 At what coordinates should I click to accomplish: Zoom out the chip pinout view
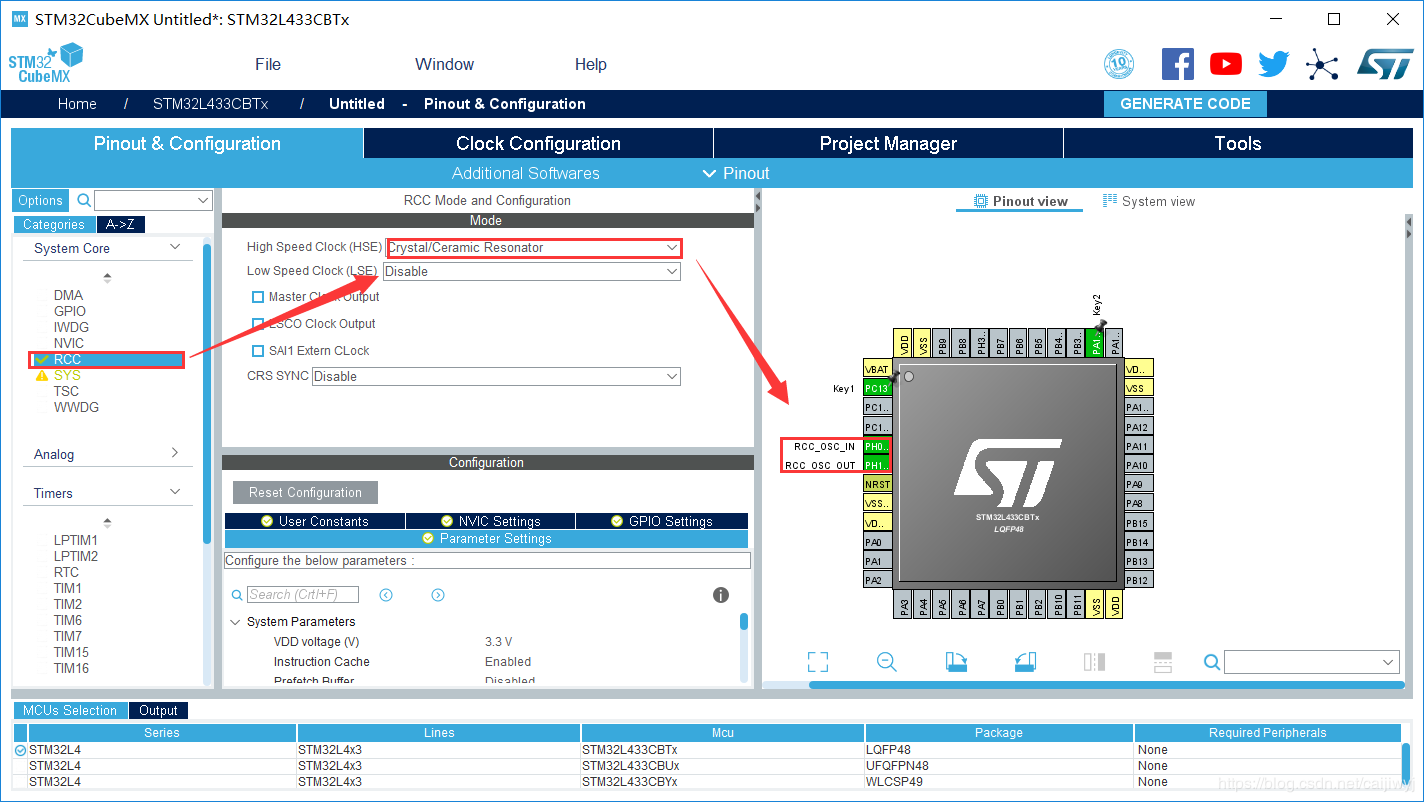tap(886, 662)
